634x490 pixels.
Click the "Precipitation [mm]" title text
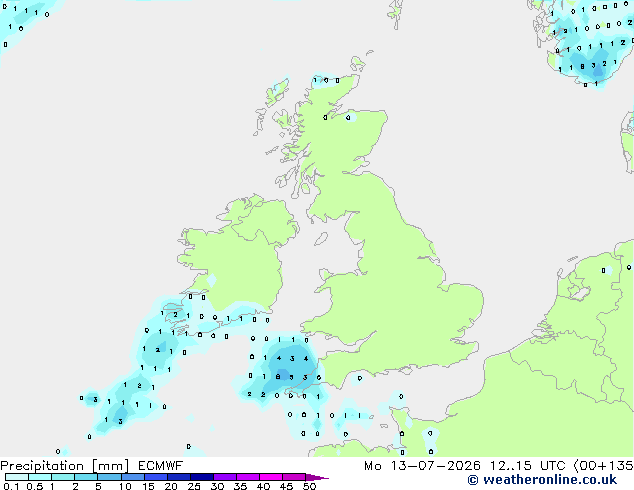pos(65,466)
